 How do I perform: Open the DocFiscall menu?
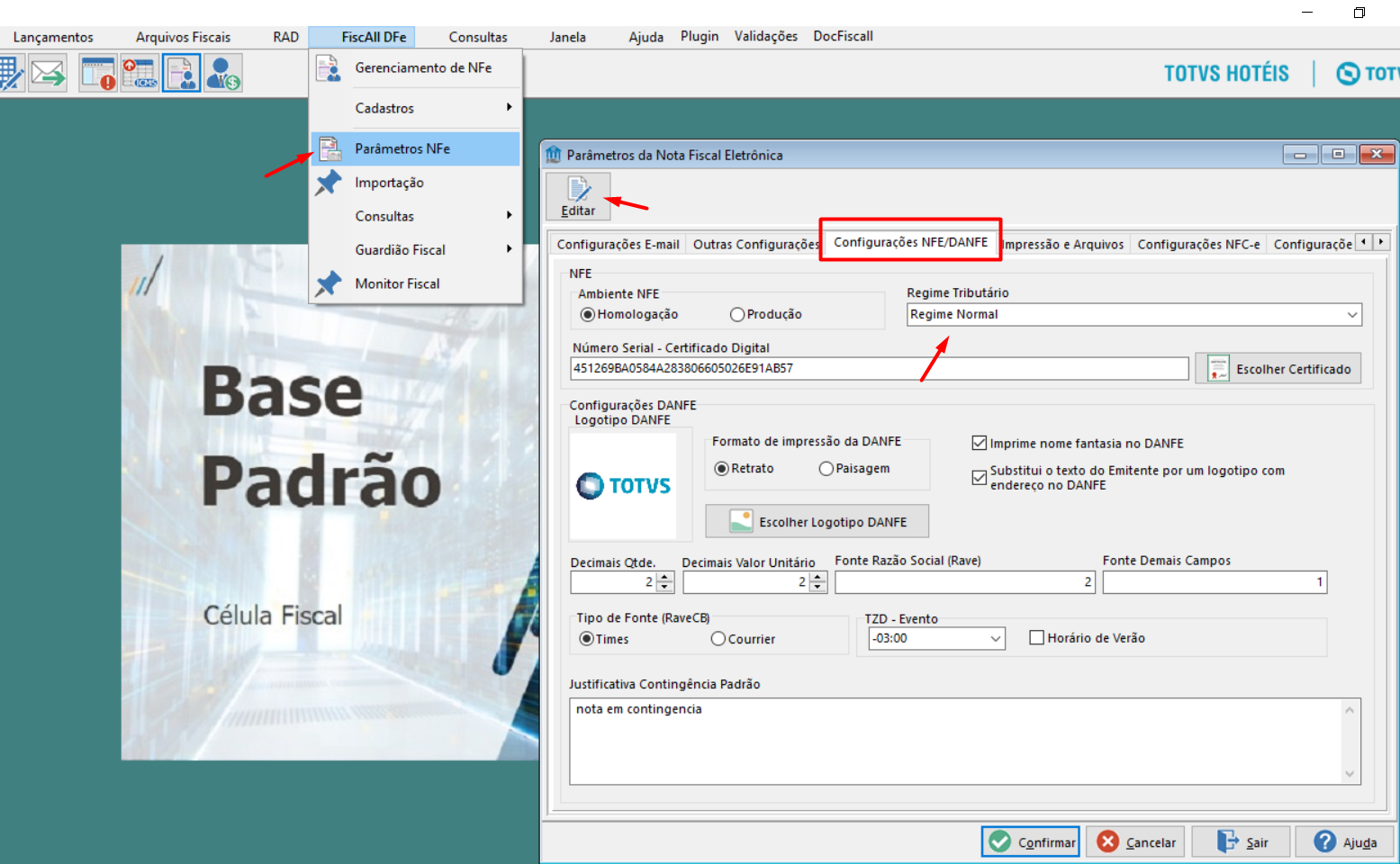(x=843, y=36)
